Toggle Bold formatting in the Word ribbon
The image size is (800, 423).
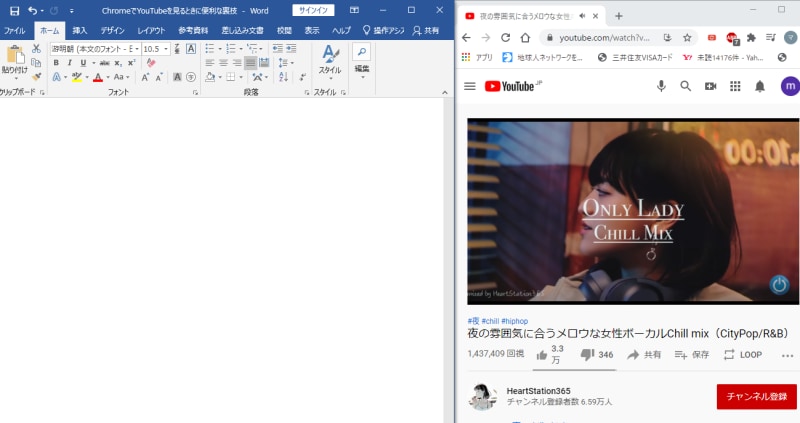click(56, 63)
